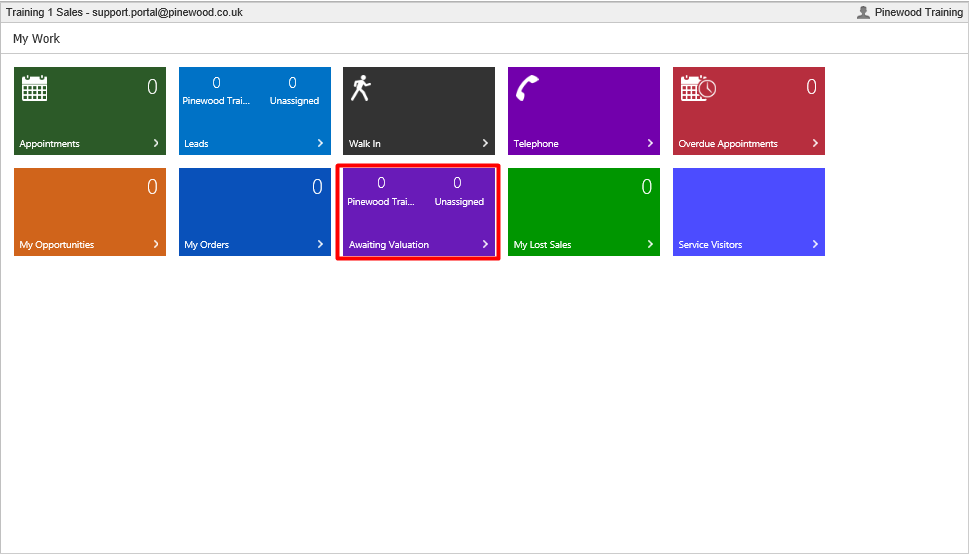This screenshot has height=554, width=969.
Task: Open My Lost Sales label
Action: click(543, 244)
